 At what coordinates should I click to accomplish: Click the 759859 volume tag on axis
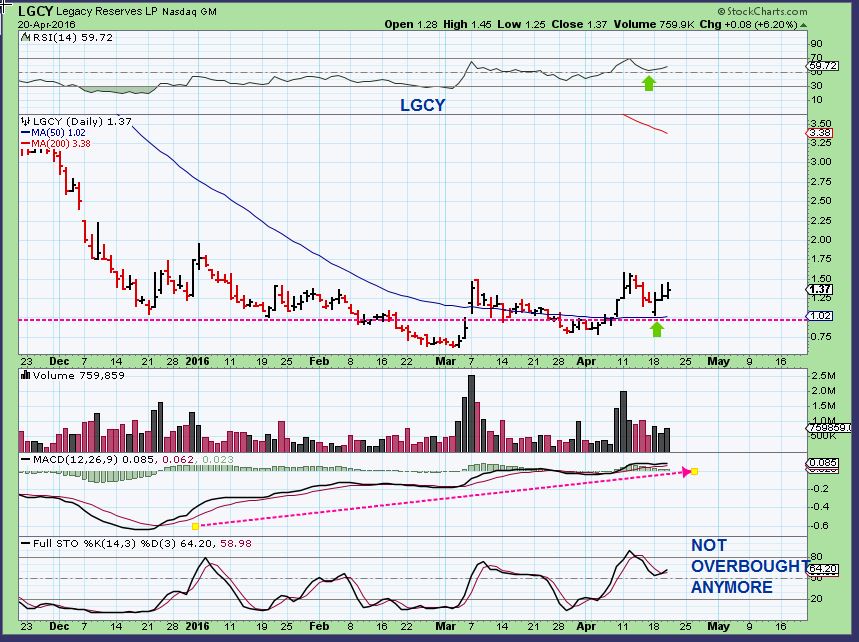pos(829,427)
